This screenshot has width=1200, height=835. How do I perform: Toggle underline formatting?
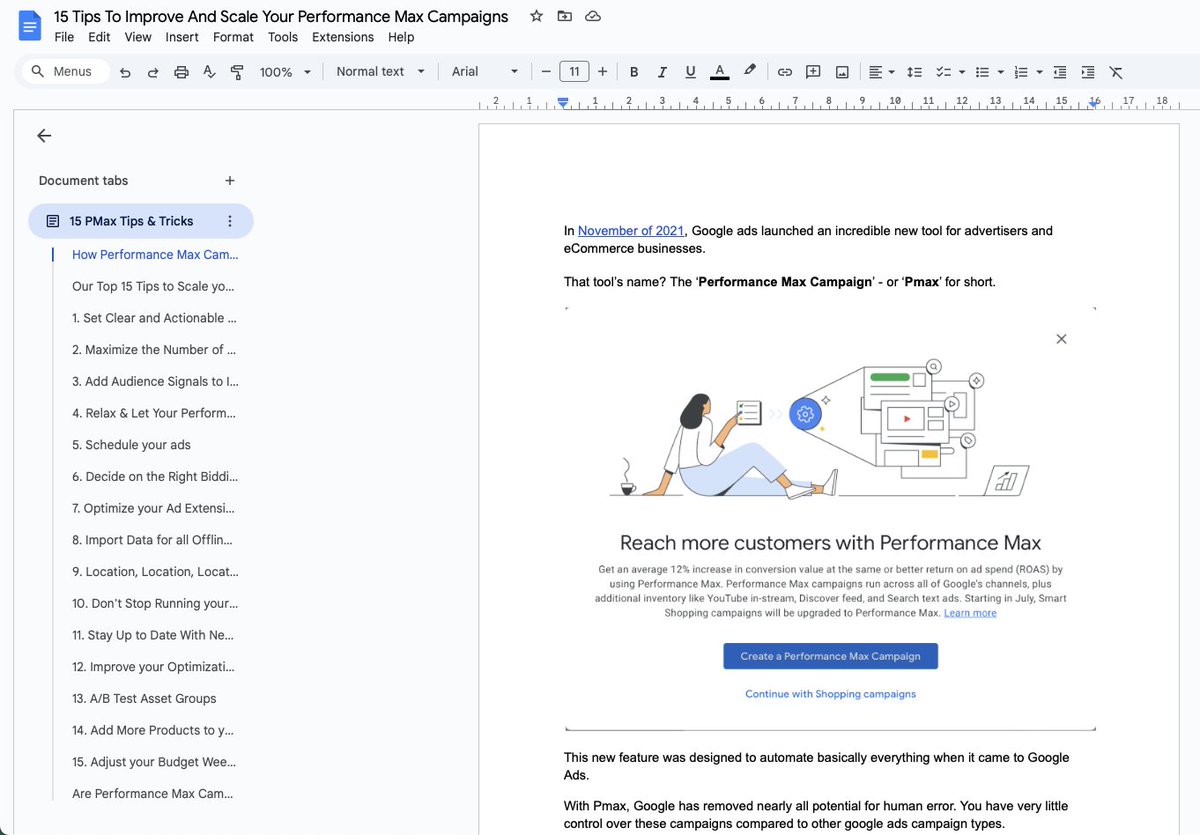(690, 72)
